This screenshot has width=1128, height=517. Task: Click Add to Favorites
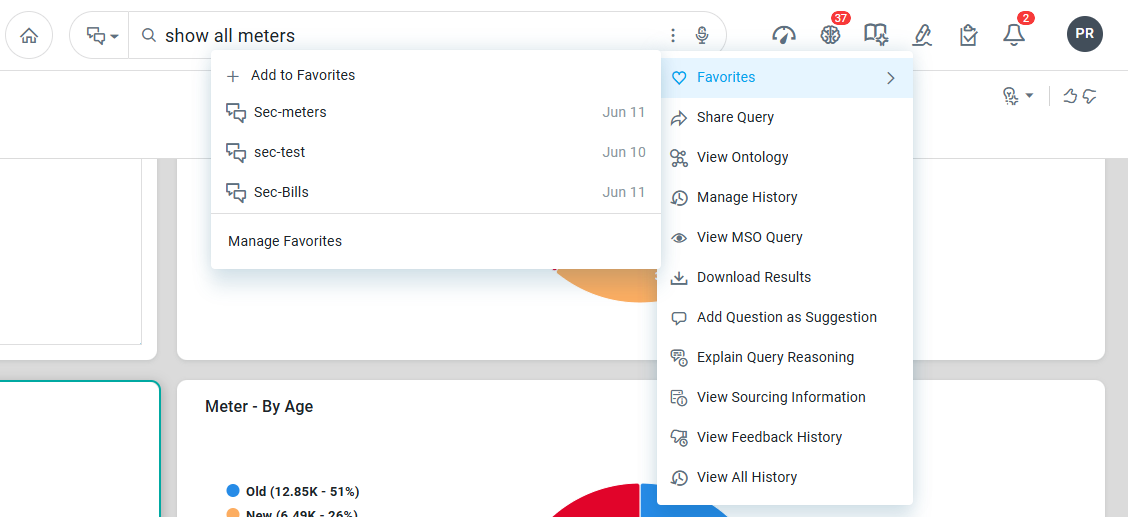[x=302, y=75]
